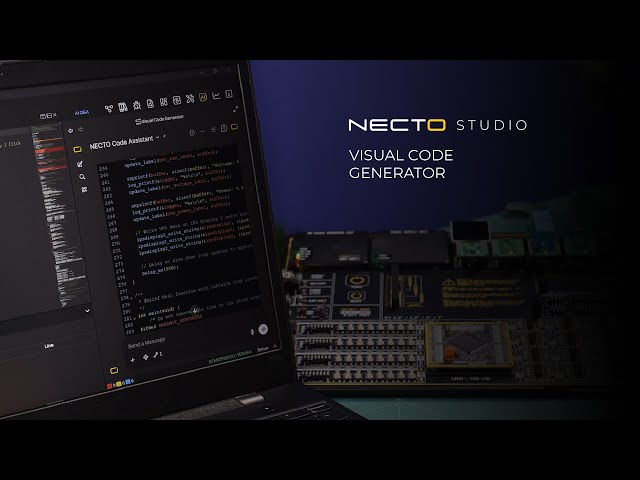640x480 pixels.
Task: Switch to the Visual Code Generator tab
Action: 160,120
